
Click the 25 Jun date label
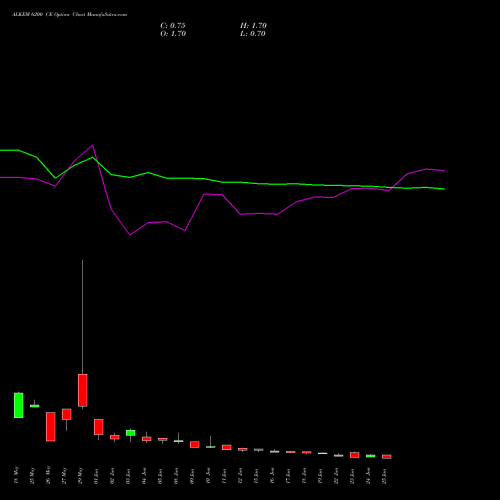click(384, 476)
